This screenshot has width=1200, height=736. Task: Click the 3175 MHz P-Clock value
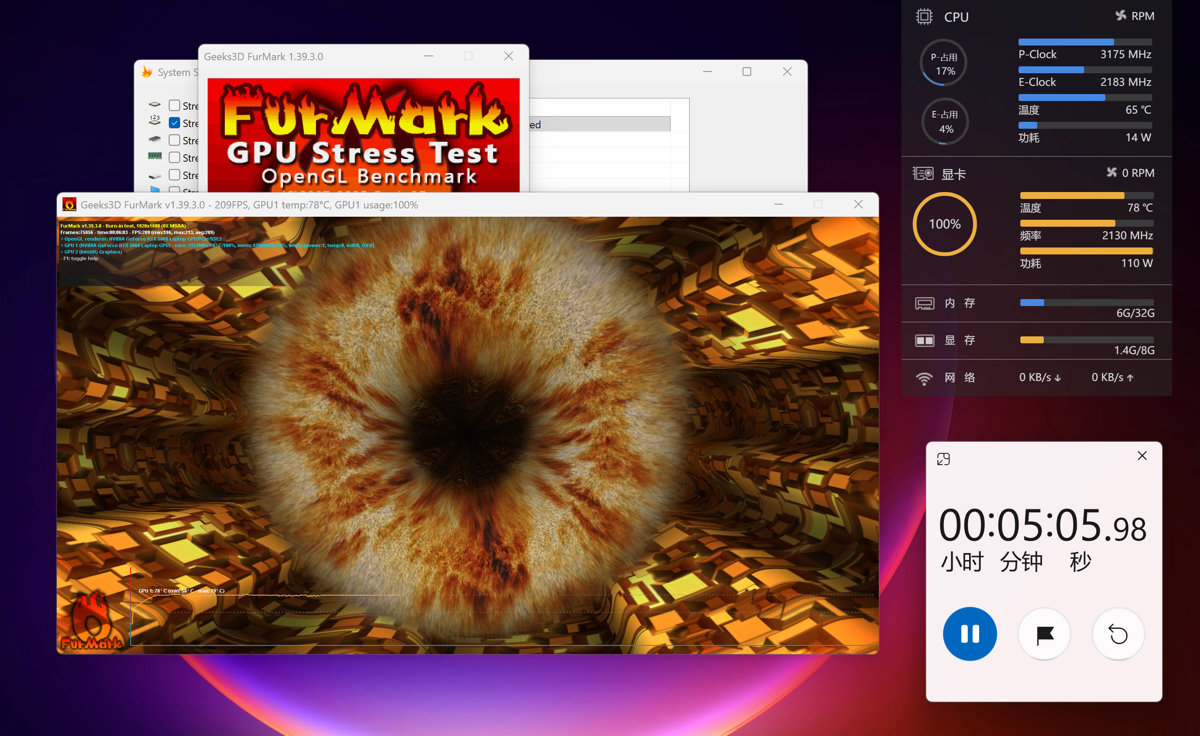[1126, 54]
